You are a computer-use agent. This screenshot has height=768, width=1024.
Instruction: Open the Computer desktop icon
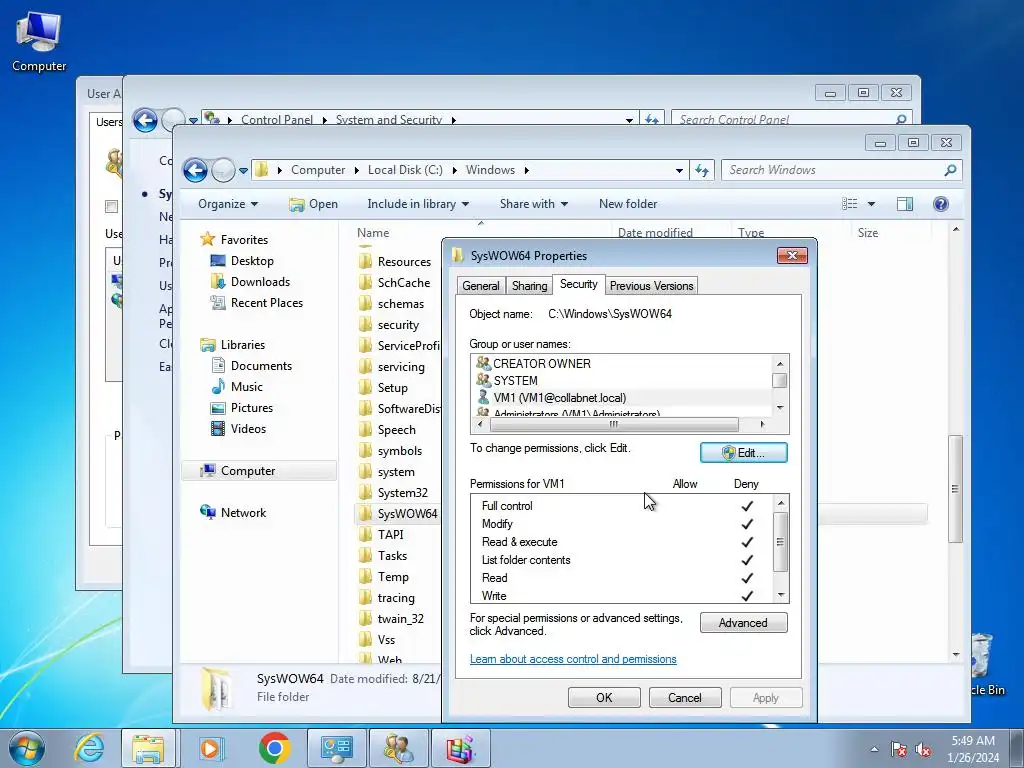pos(39,42)
